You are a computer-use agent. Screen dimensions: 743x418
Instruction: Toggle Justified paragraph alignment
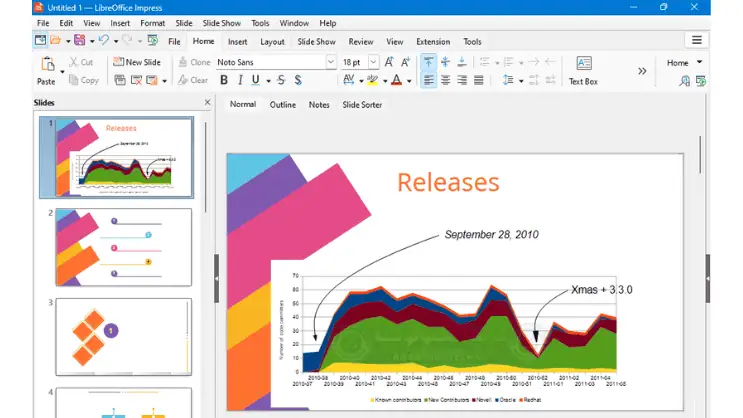point(479,80)
